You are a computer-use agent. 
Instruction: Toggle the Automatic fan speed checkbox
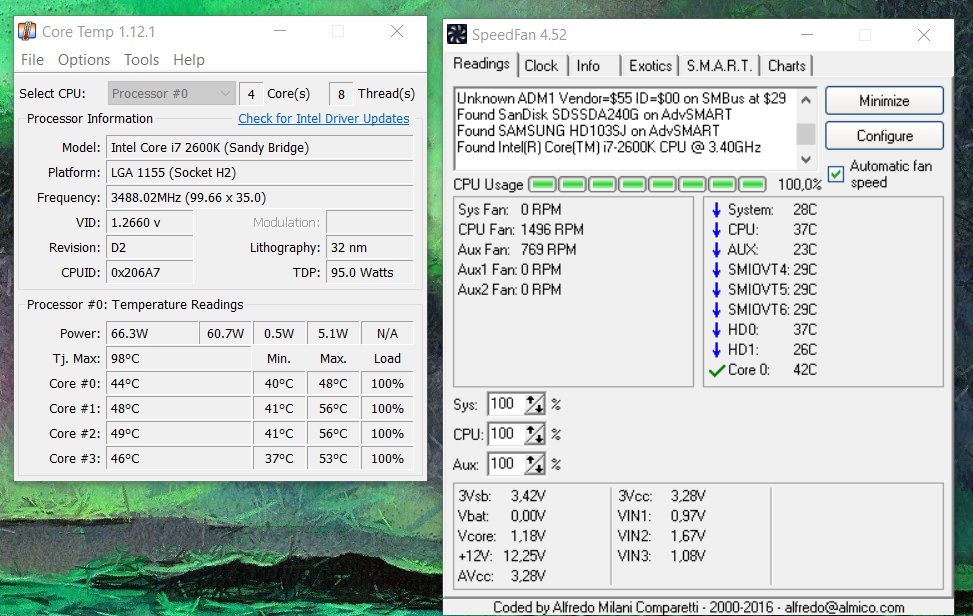(x=836, y=174)
